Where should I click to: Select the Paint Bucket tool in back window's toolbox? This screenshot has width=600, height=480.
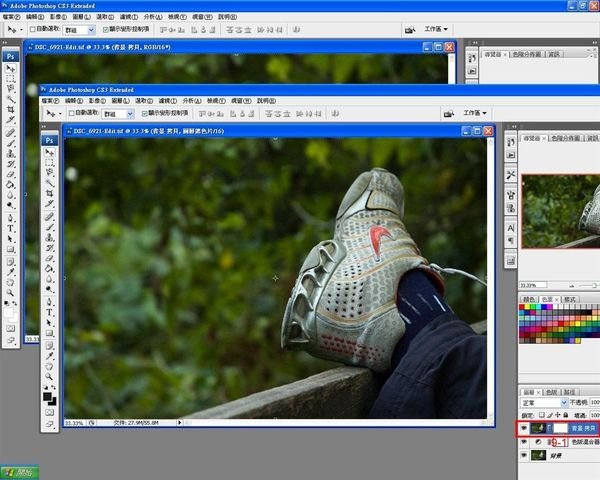tap(11, 184)
